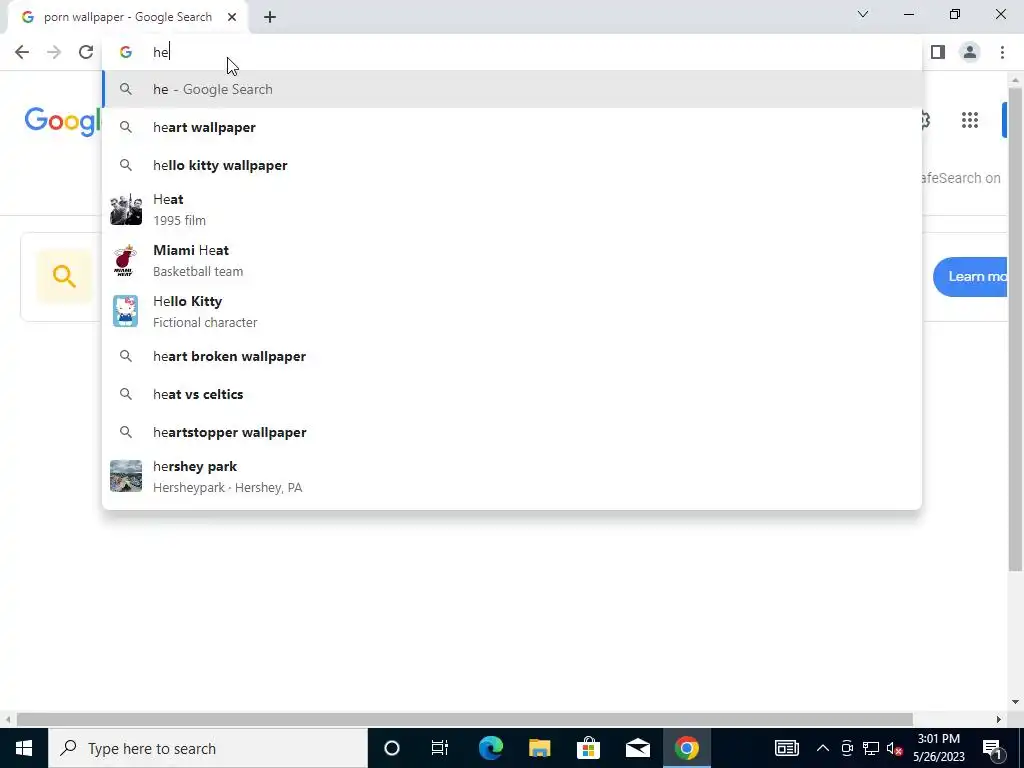Click the Google logo on the page

[x=63, y=121]
